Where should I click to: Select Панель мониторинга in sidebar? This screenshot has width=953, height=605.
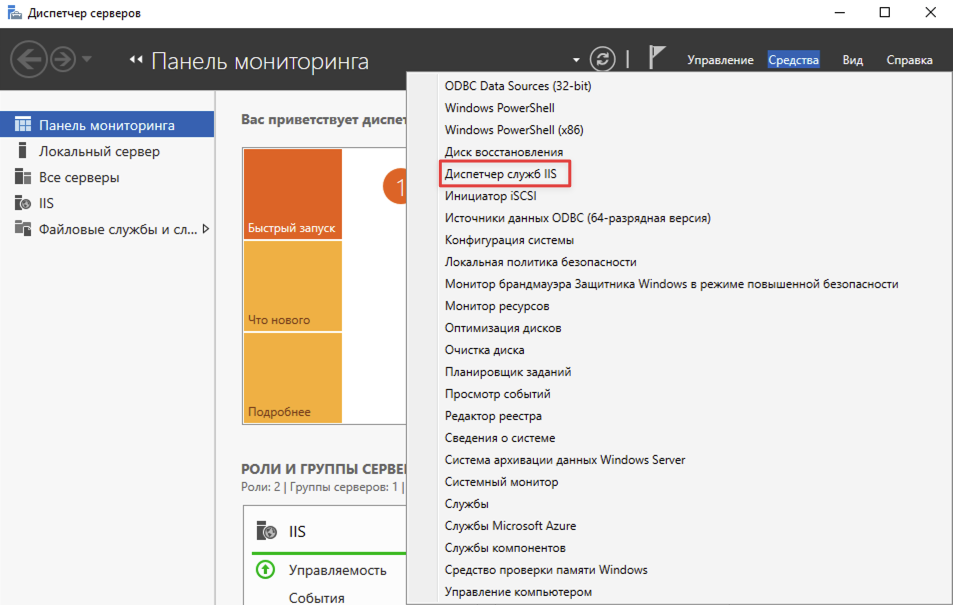[107, 125]
